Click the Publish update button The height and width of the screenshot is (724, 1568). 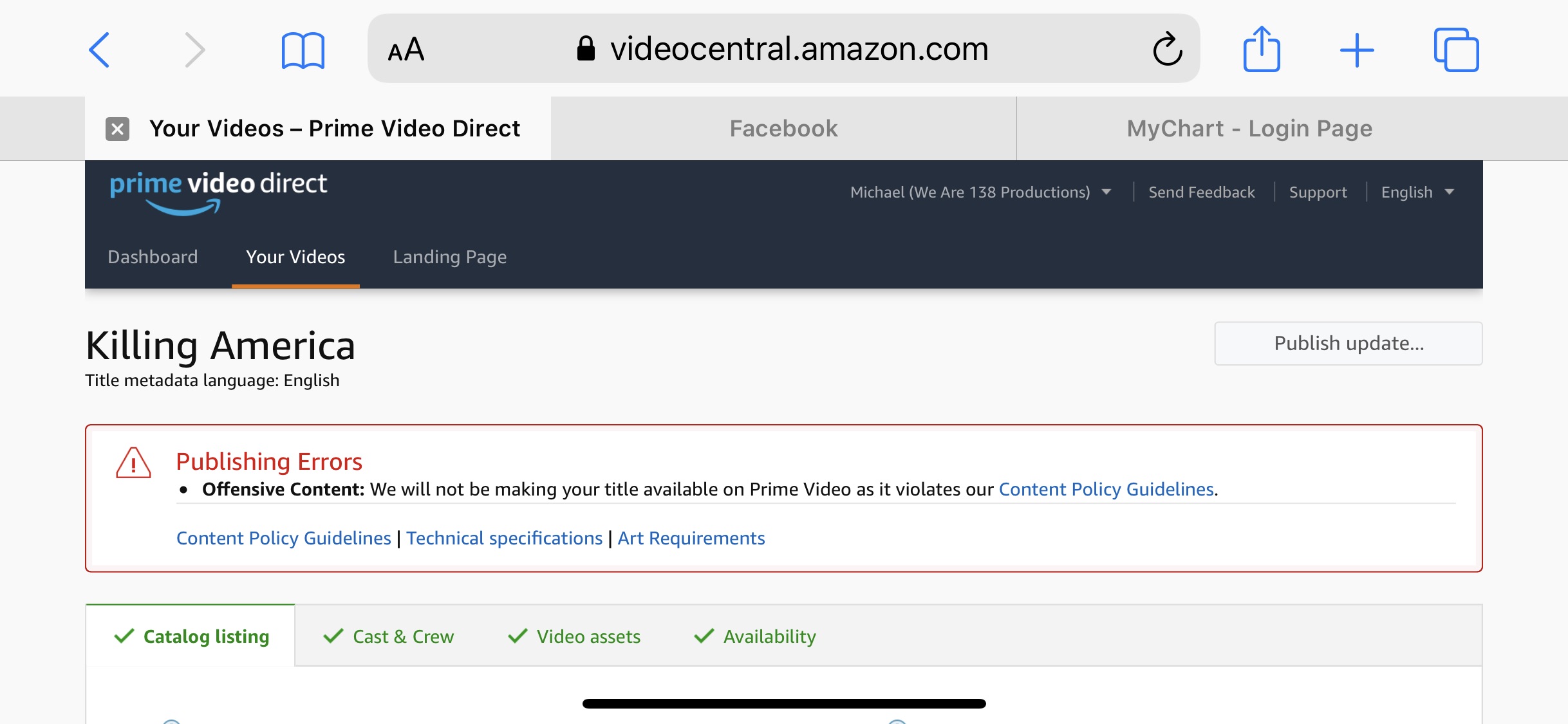pos(1349,344)
